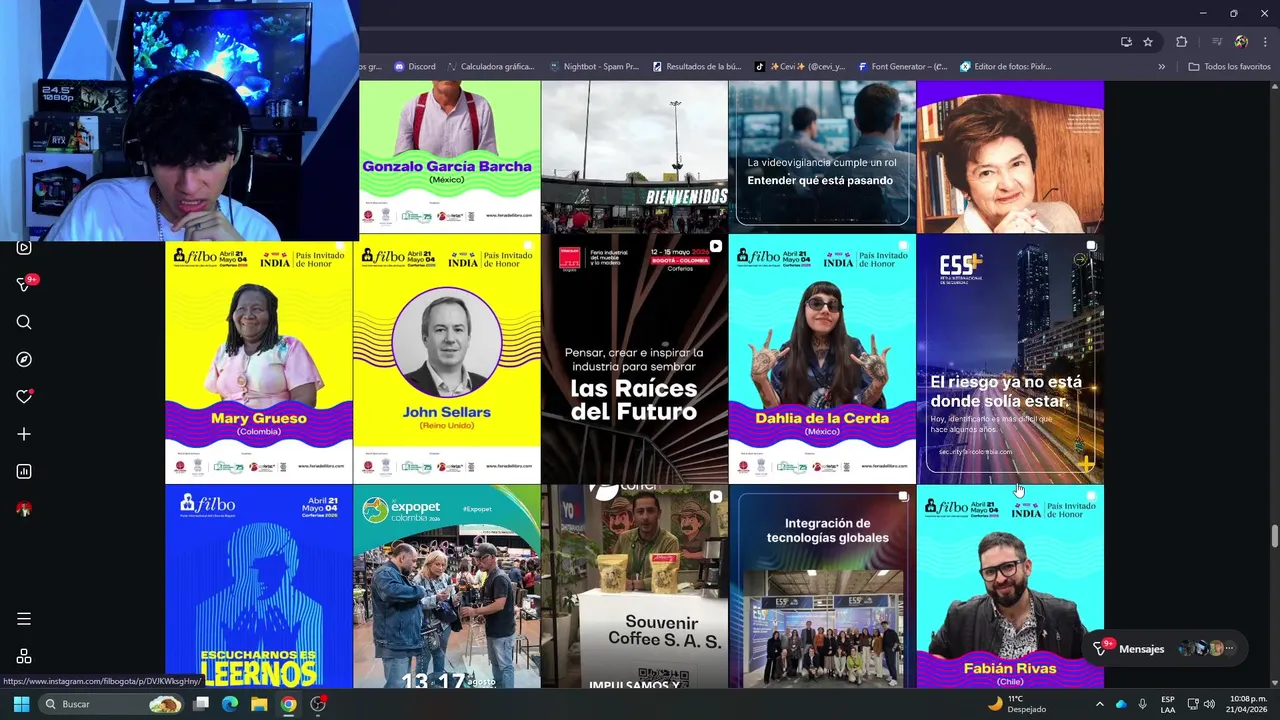Open the dashboard chart icon in sidebar

point(24,472)
